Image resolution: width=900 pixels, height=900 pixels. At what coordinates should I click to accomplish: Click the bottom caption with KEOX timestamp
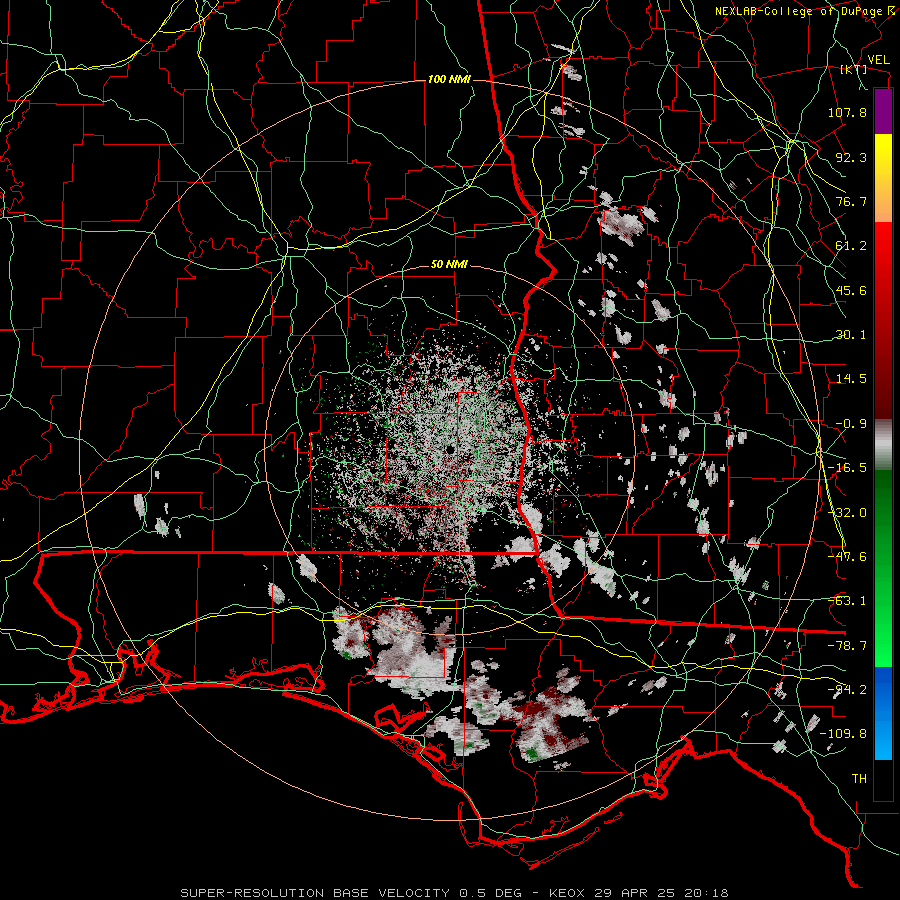(x=455, y=893)
